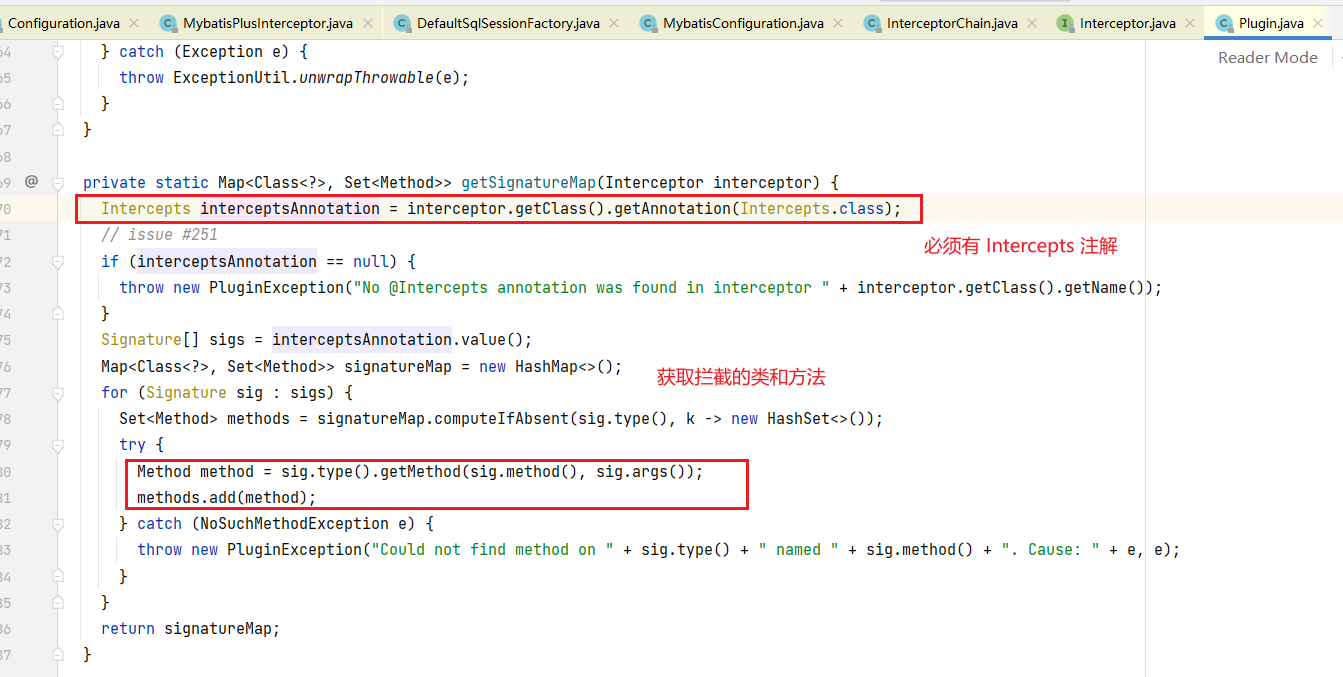
Task: Fold the try block in the gutter
Action: point(58,445)
